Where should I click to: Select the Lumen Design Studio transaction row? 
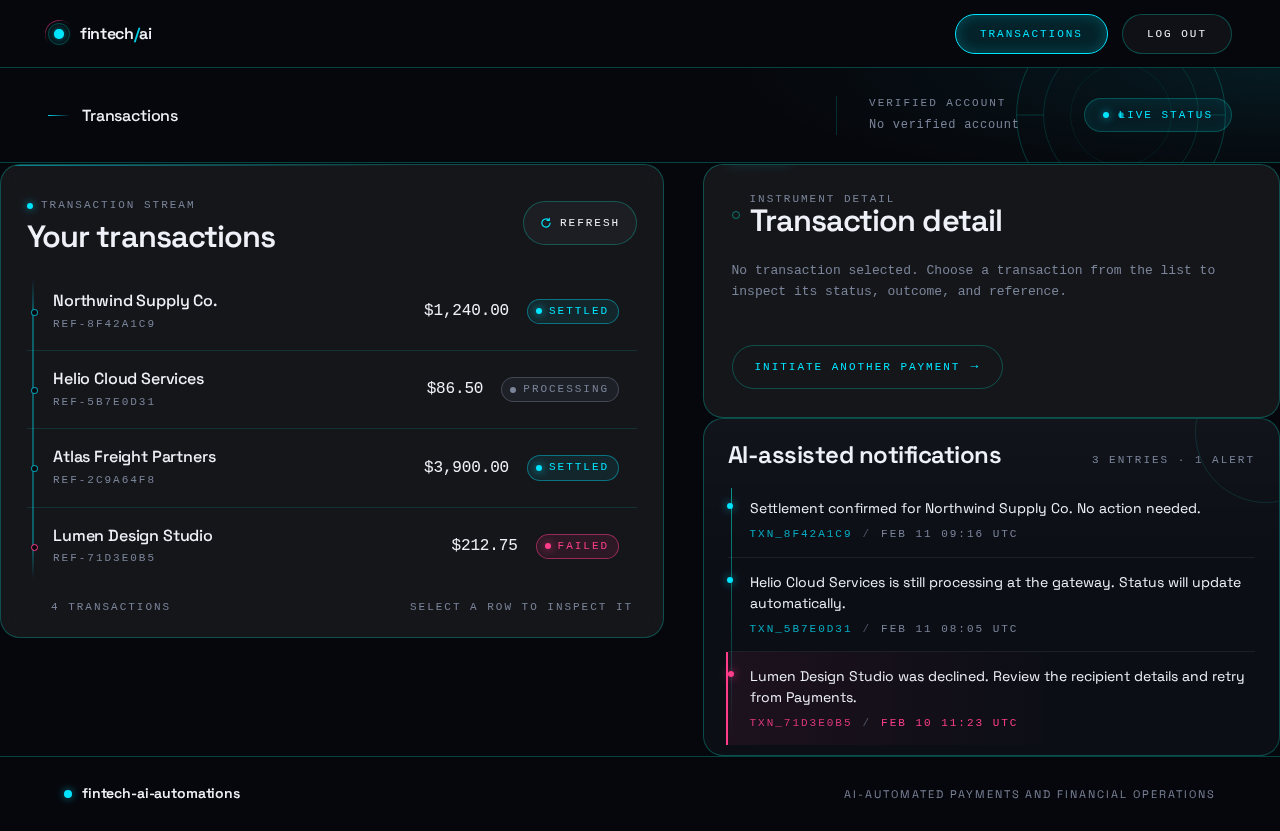[332, 546]
